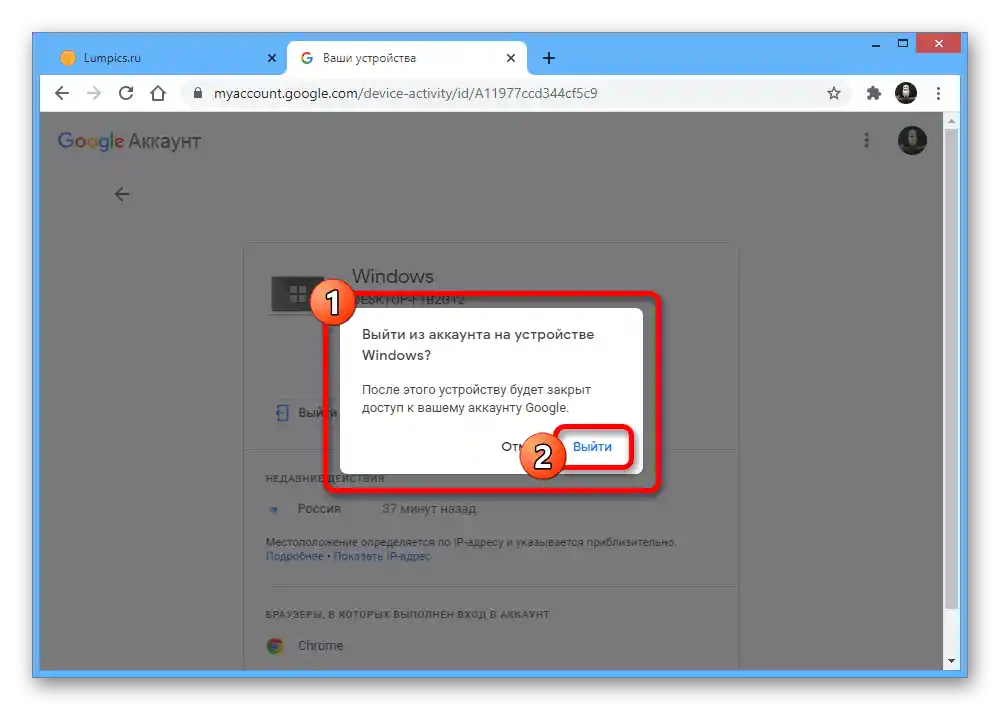Image resolution: width=1000 pixels, height=710 pixels.
Task: Open the Подробнее link
Action: (295, 556)
